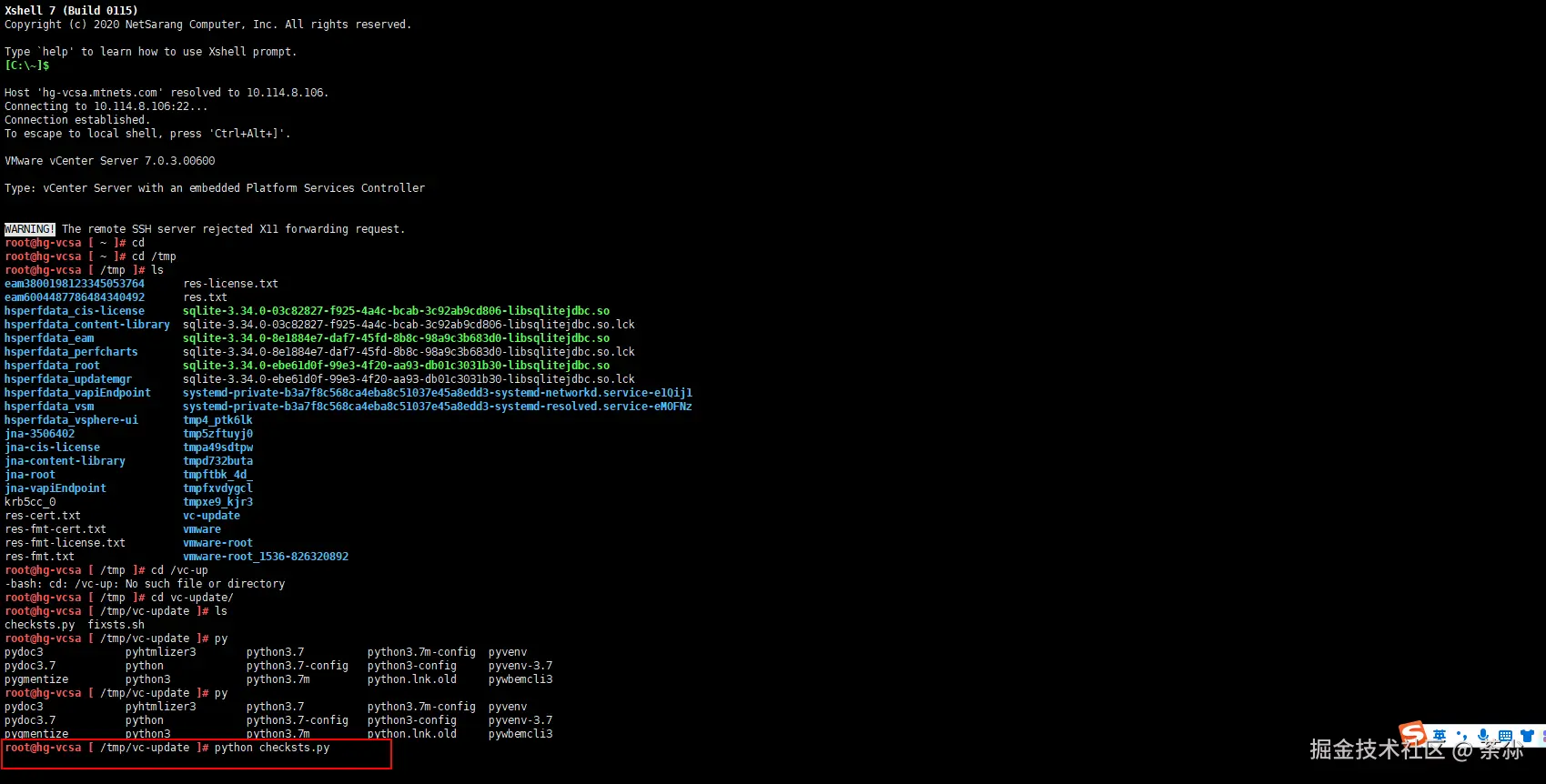1546x784 pixels.
Task: Start voice input with the microphone icon
Action: coord(1483,735)
